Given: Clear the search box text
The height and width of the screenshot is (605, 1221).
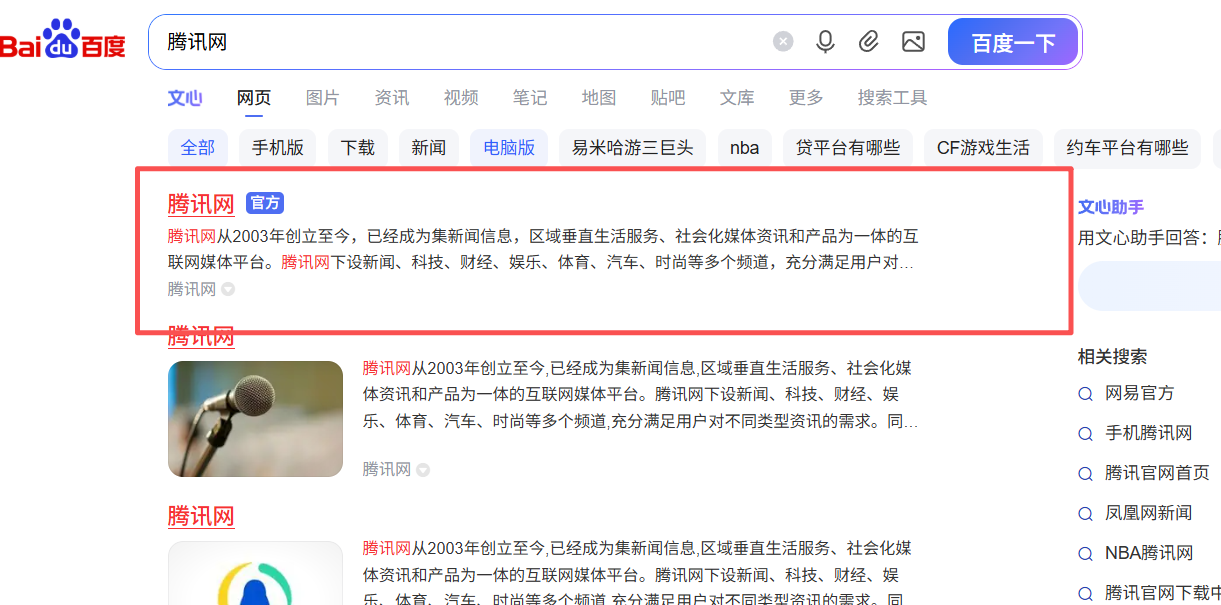Looking at the screenshot, I should click(783, 42).
